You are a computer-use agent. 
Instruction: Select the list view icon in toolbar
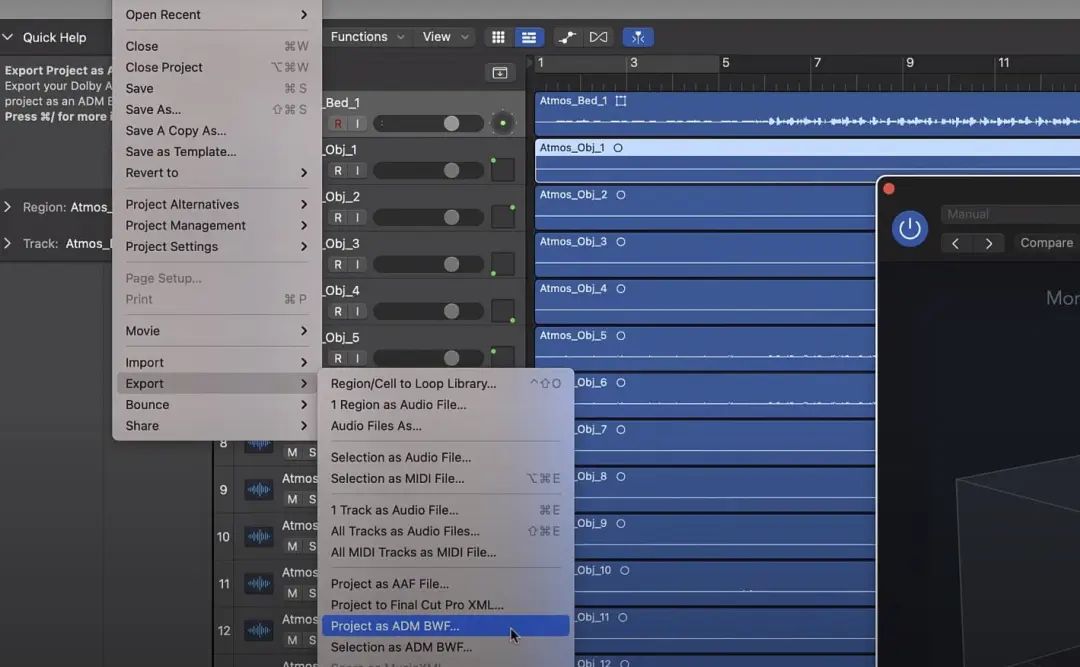tap(529, 37)
